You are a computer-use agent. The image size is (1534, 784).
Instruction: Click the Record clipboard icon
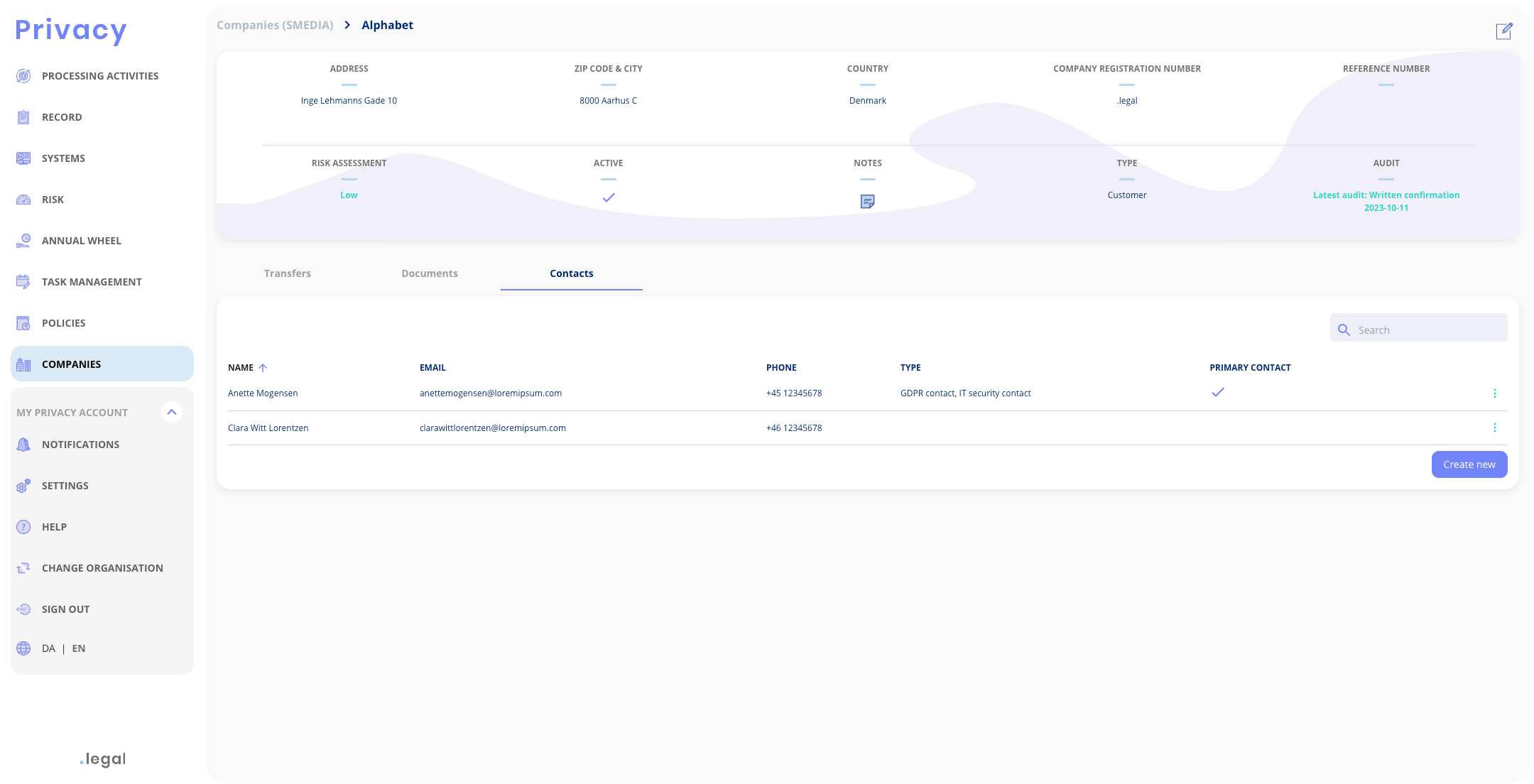click(23, 117)
